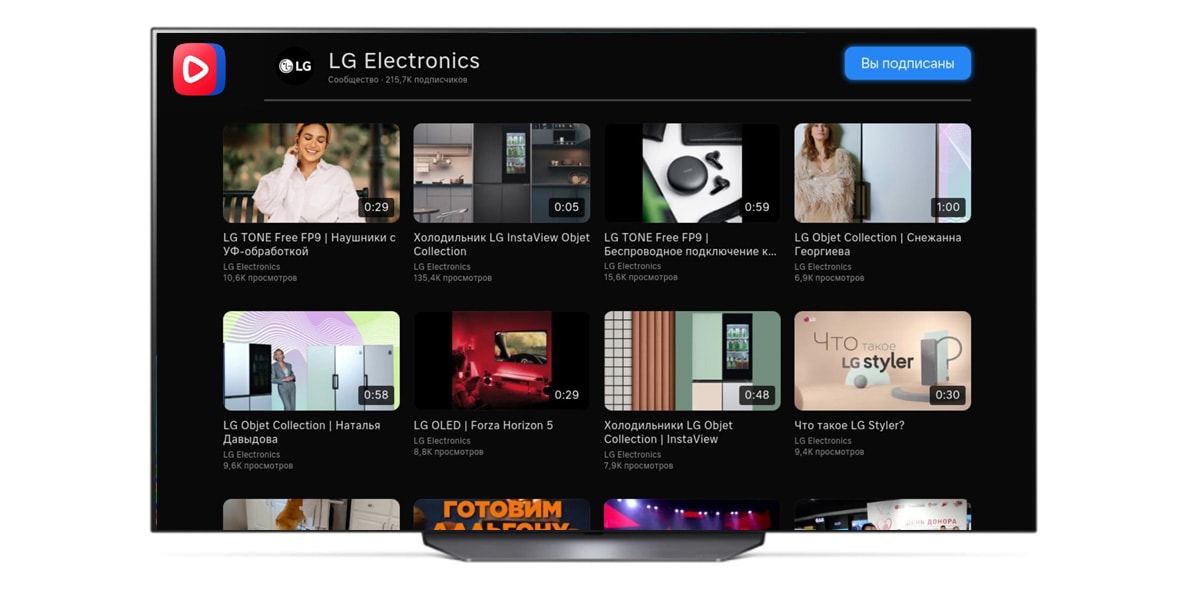Screen dimensions: 1200x591
Task: Play the LG OLED Forza Horizon 5 thumbnail
Action: coord(501,361)
